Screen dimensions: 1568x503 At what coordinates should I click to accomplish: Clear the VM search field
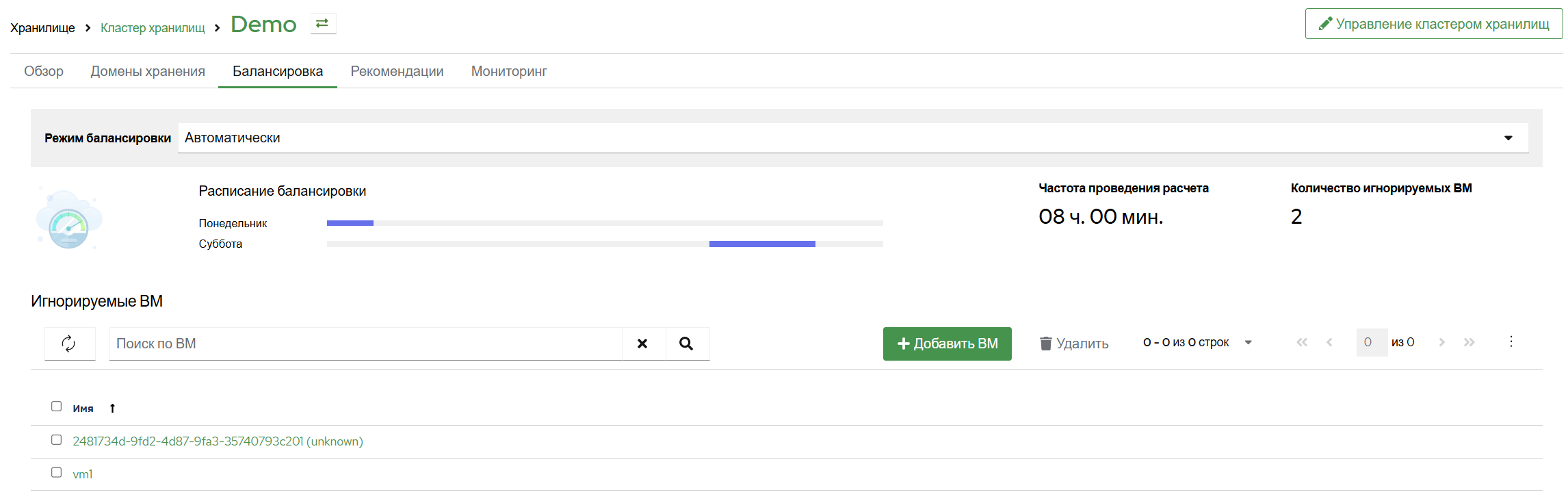click(642, 344)
